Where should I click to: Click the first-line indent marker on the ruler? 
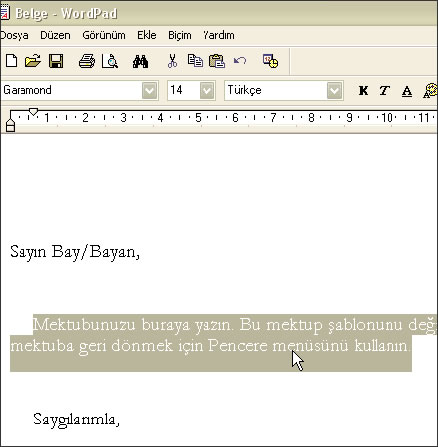click(33, 112)
